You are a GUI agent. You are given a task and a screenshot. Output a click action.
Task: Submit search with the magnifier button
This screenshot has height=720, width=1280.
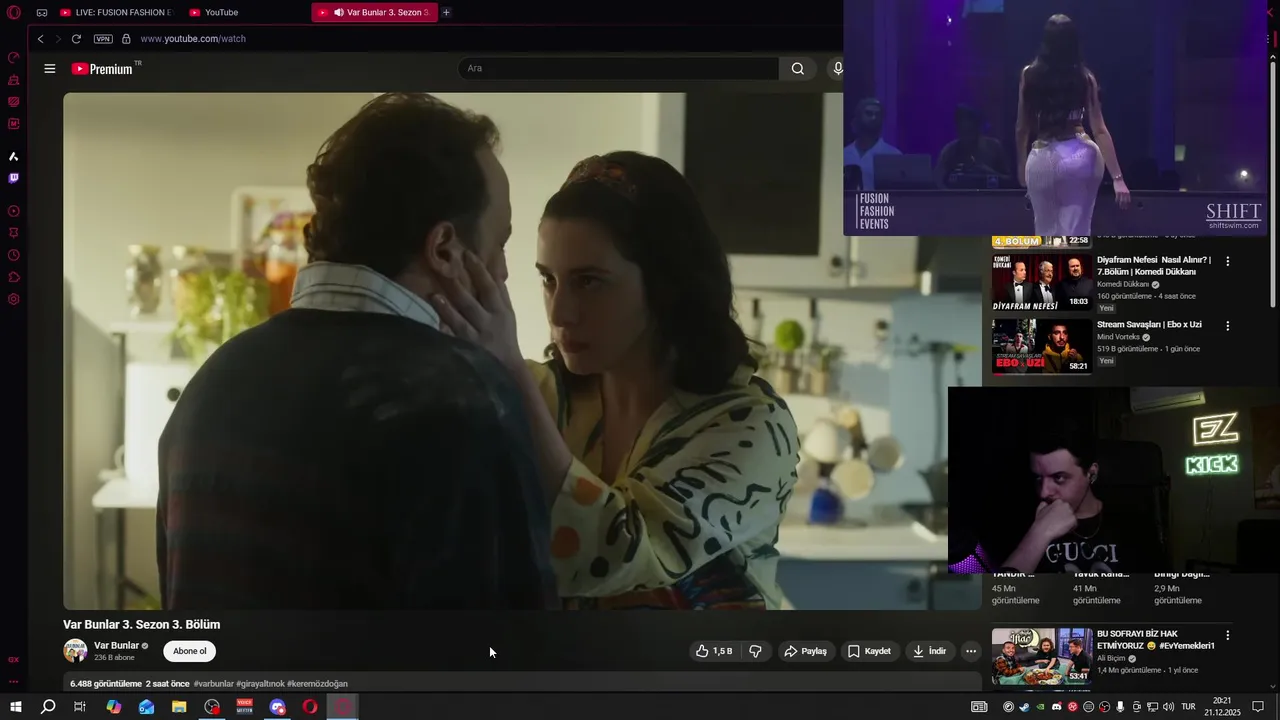pyautogui.click(x=797, y=68)
